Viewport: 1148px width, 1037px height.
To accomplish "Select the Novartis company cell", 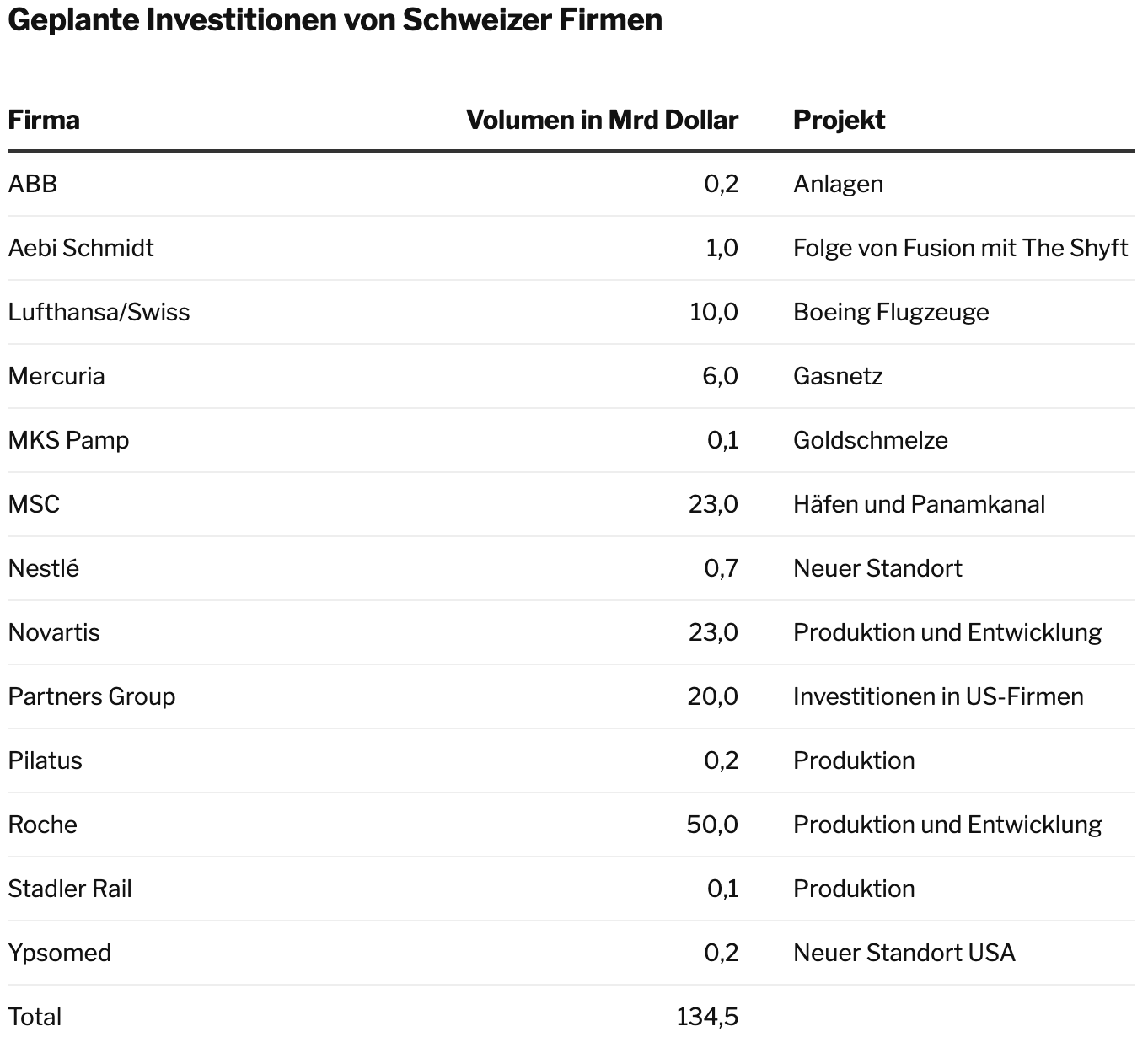I will coord(54,632).
